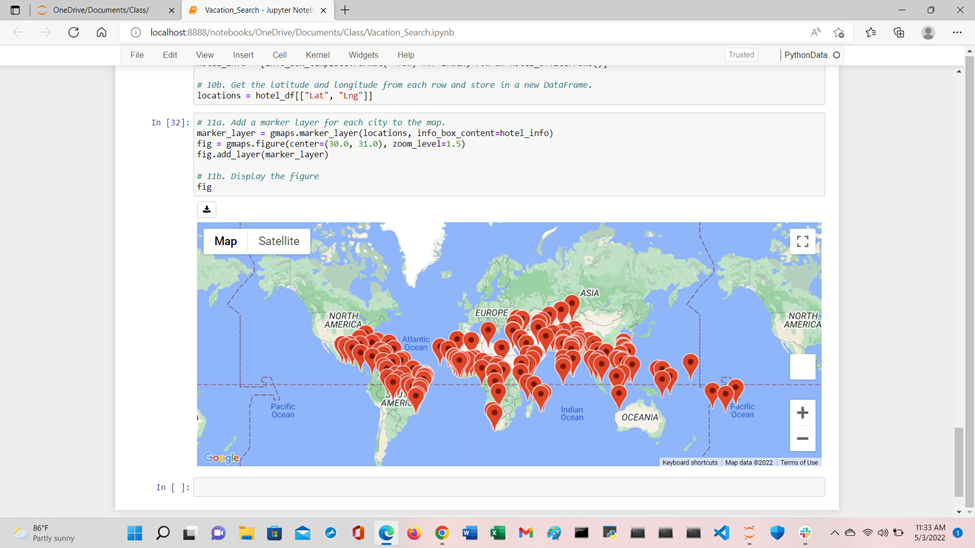Close the OneDrive/Documents/Class tab

pos(172,11)
